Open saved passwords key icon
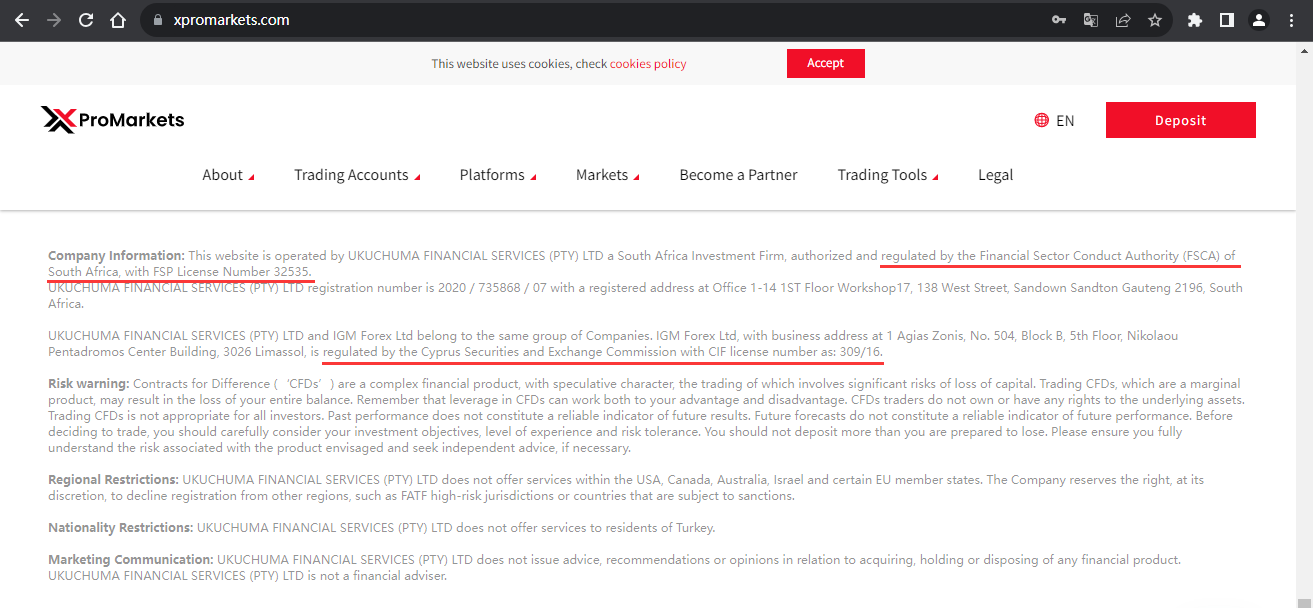 click(x=1059, y=20)
